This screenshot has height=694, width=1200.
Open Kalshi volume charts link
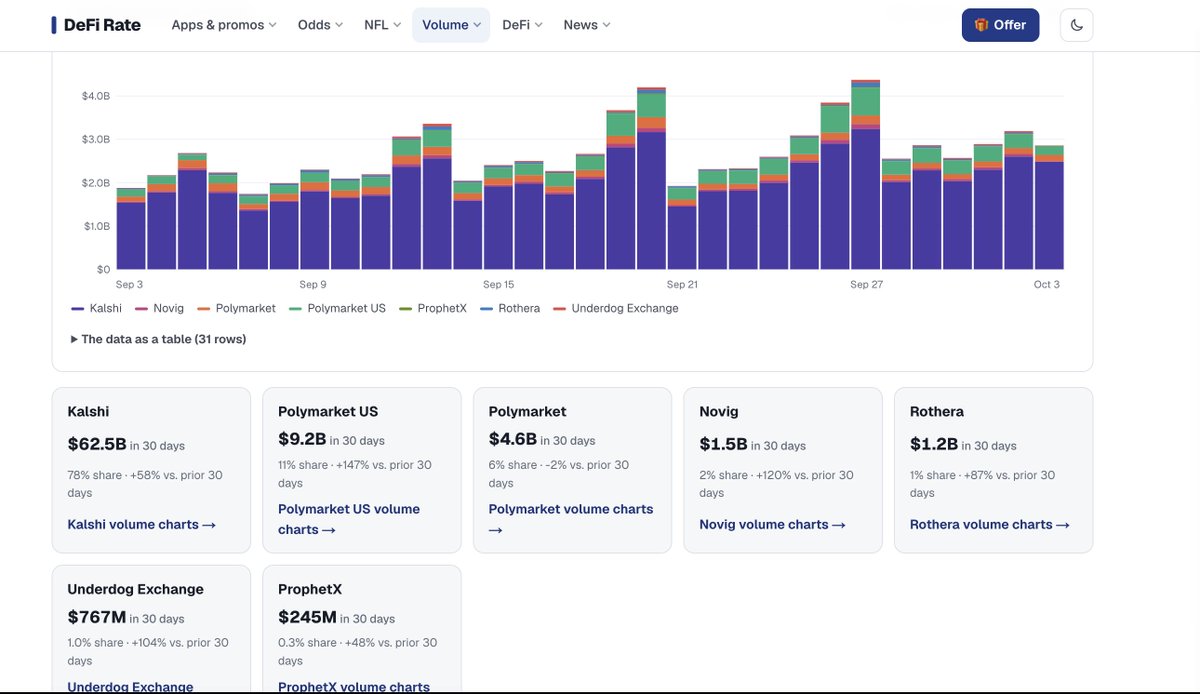tap(141, 524)
